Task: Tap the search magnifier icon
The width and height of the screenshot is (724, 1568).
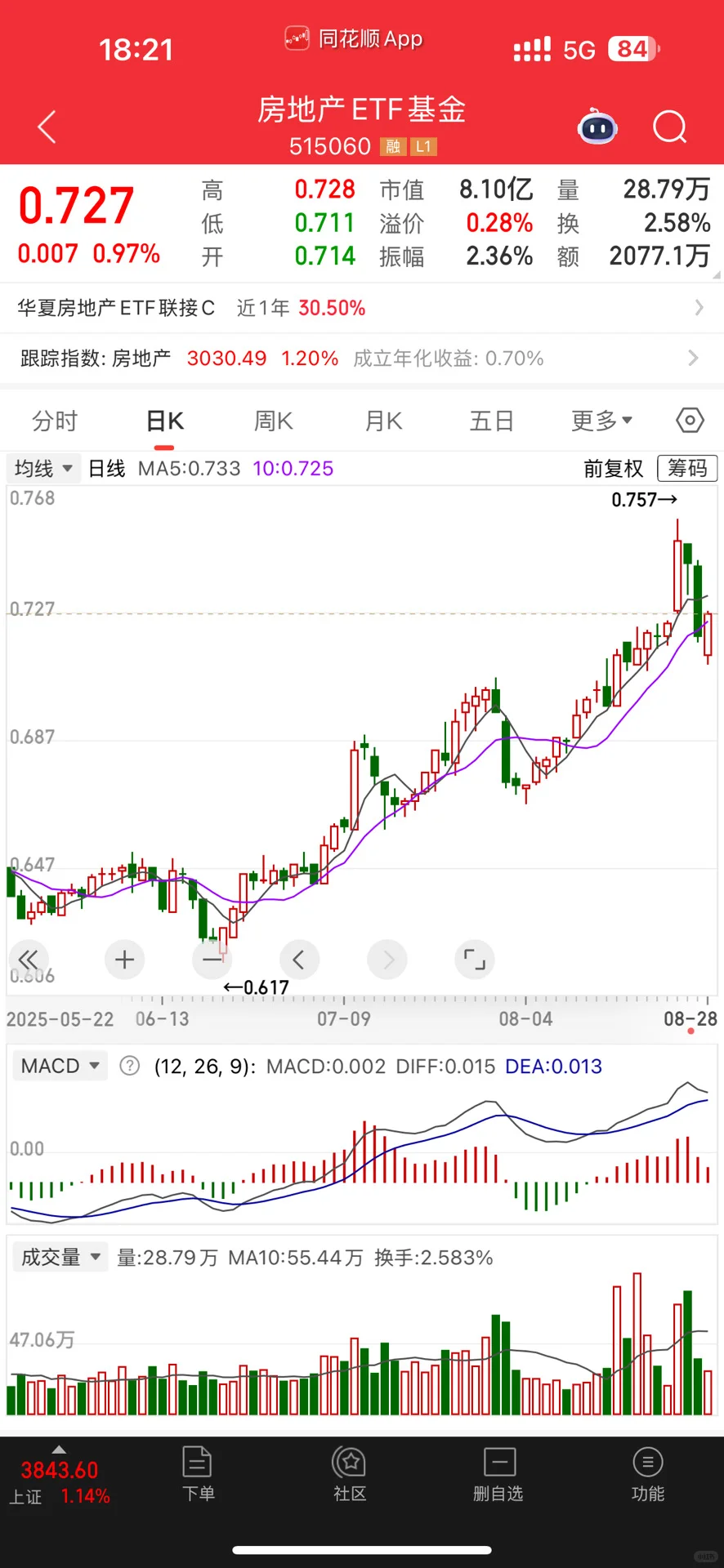Action: 670,127
